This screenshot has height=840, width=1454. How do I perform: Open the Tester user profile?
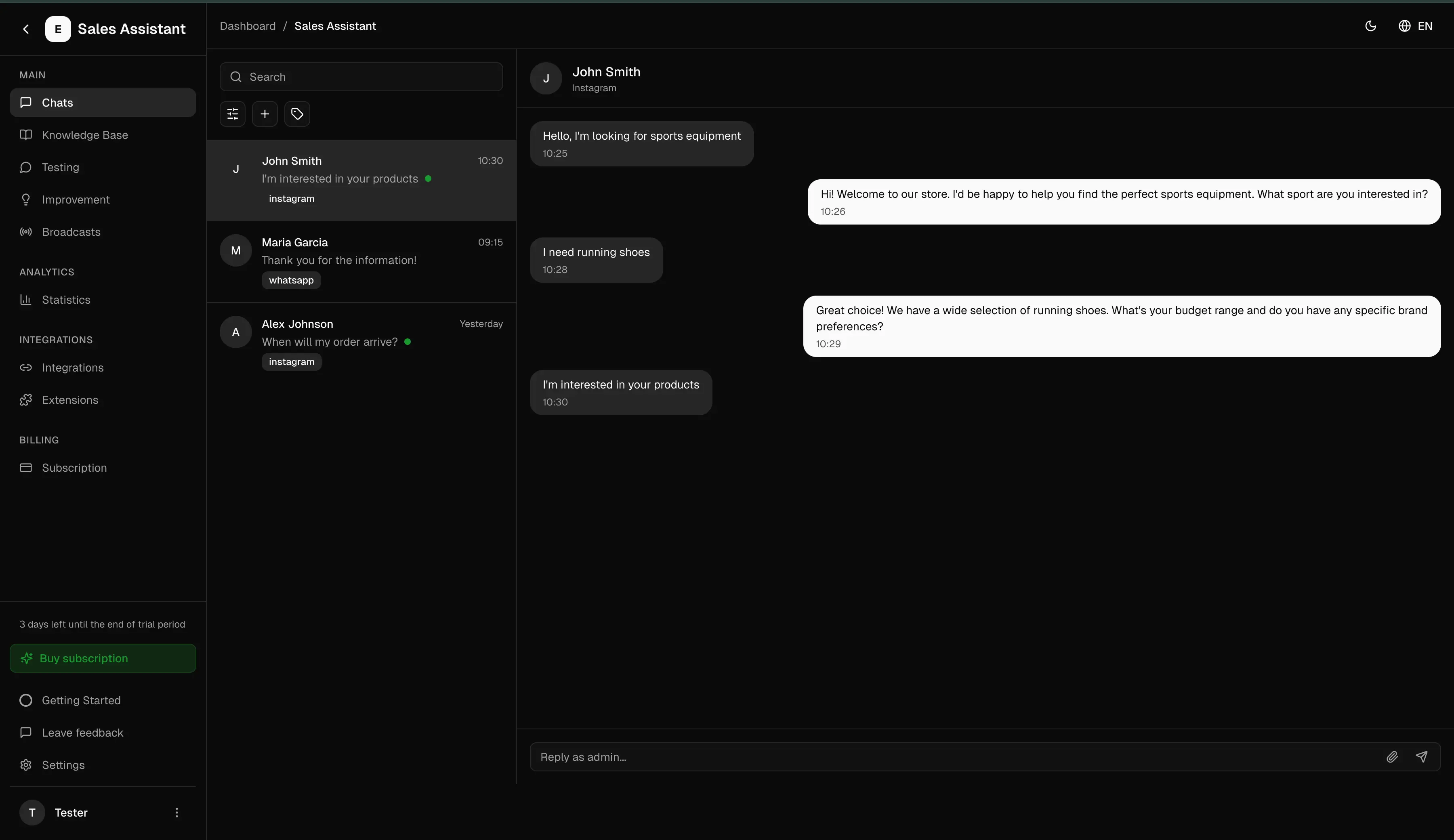(70, 812)
